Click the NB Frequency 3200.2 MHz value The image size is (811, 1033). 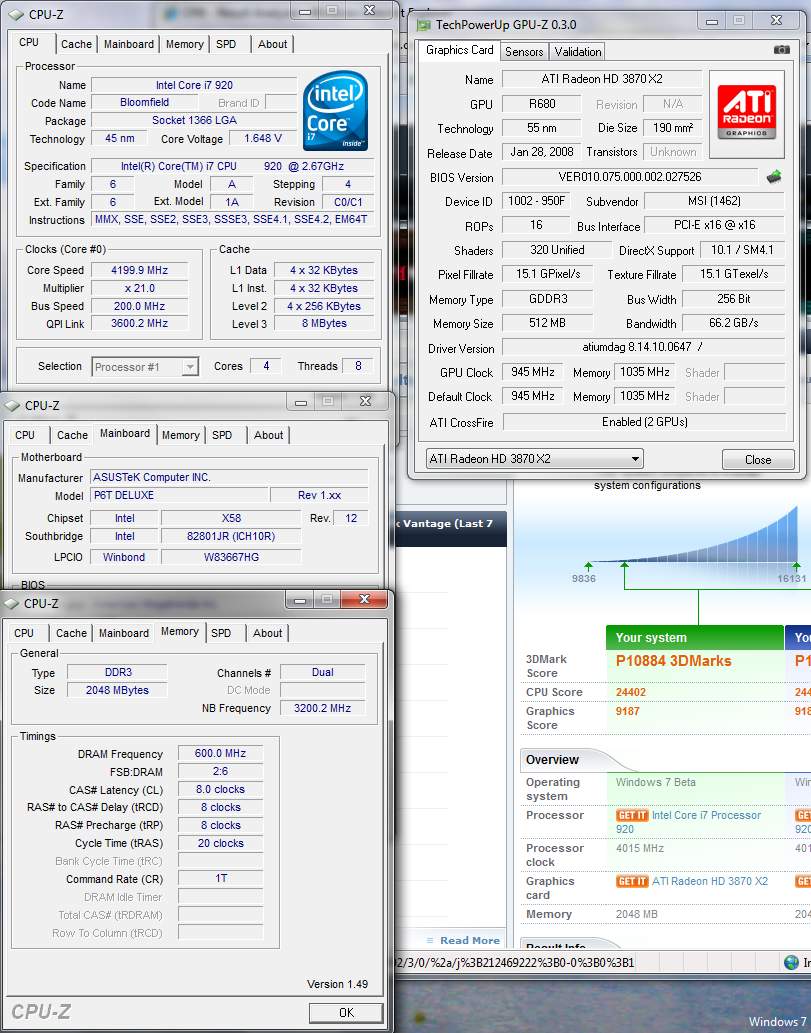[322, 708]
